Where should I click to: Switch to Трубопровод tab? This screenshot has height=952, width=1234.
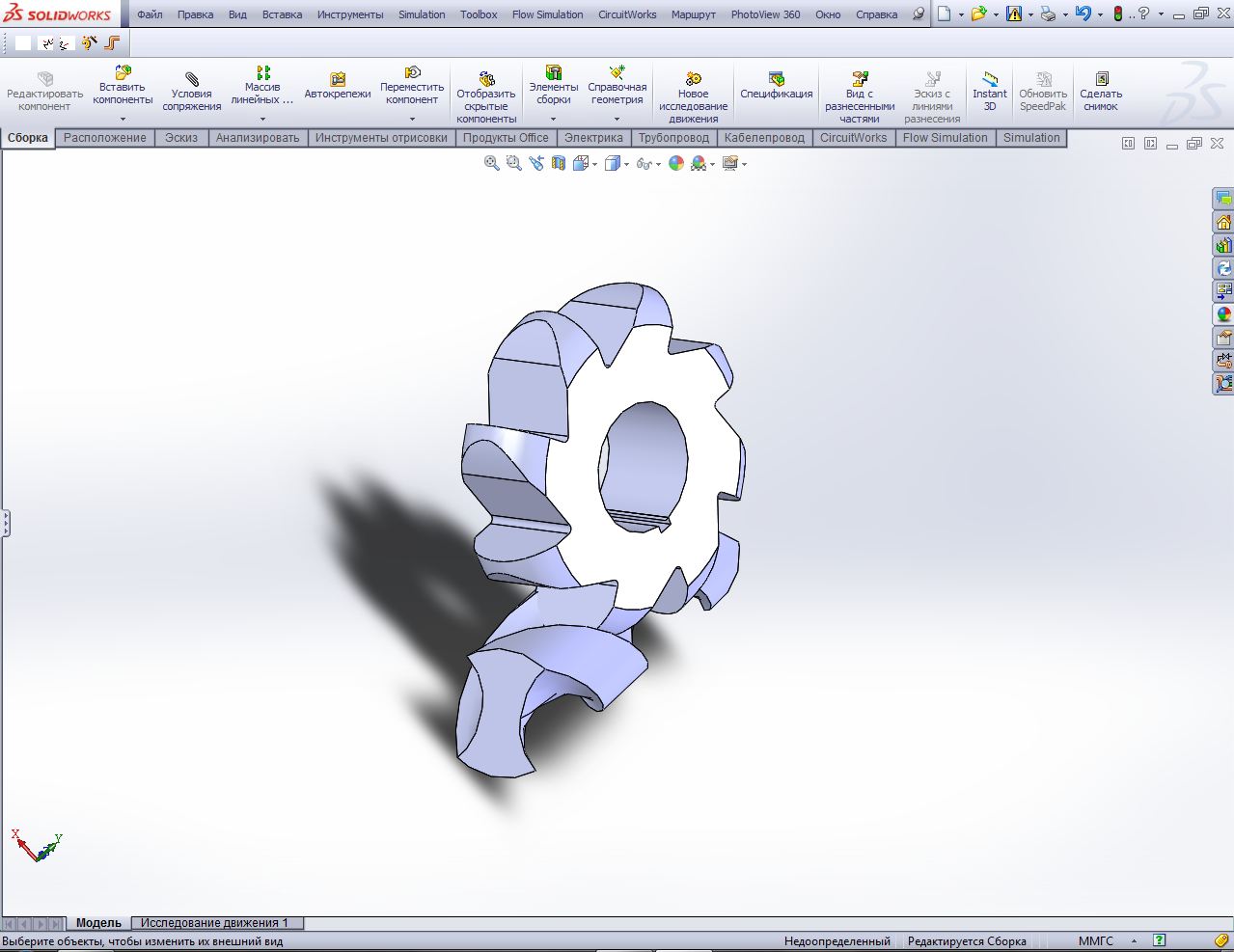point(673,138)
